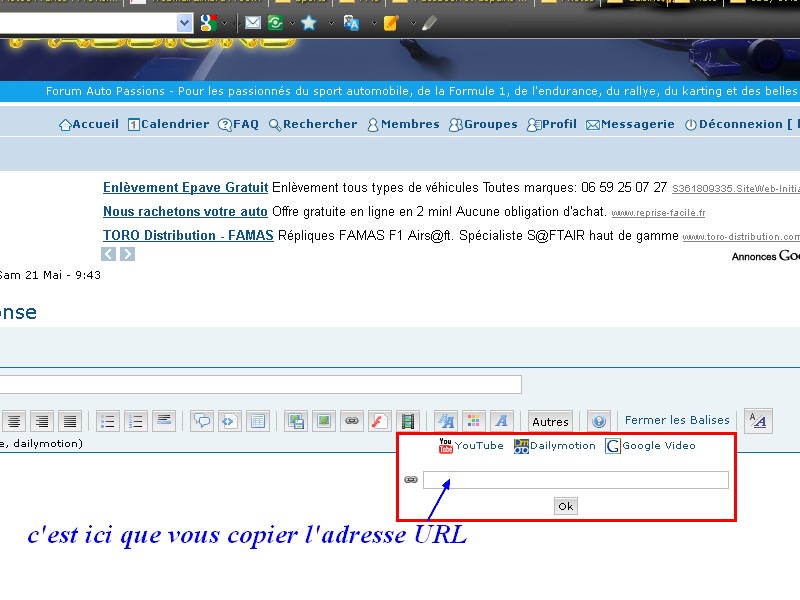Expand the sticky note dropdown arrow

(413, 23)
